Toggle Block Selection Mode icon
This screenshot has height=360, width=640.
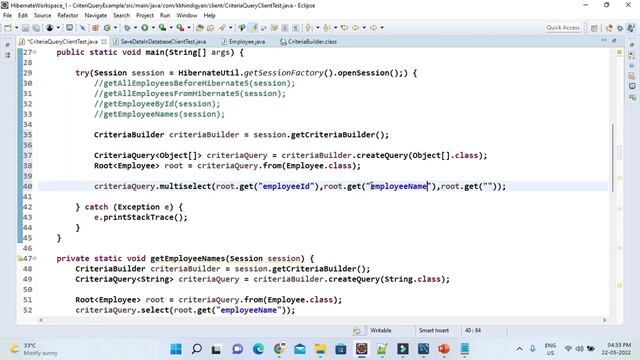pos(284,28)
